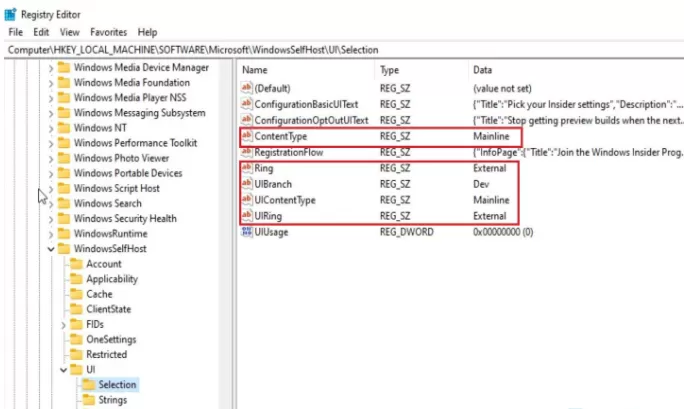684x409 pixels.
Task: Click the REG_DWORD type of UIUsage
Action: (x=407, y=232)
